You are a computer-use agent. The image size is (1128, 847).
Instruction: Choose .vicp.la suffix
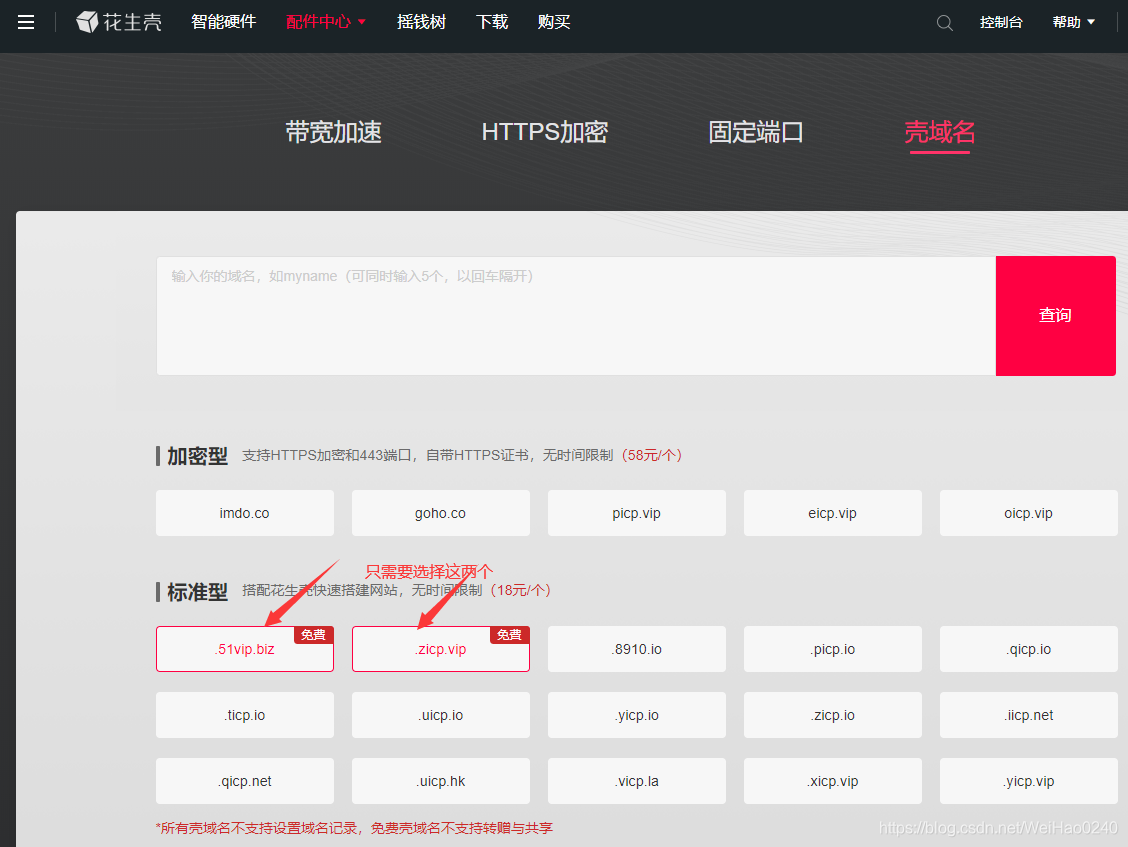637,781
